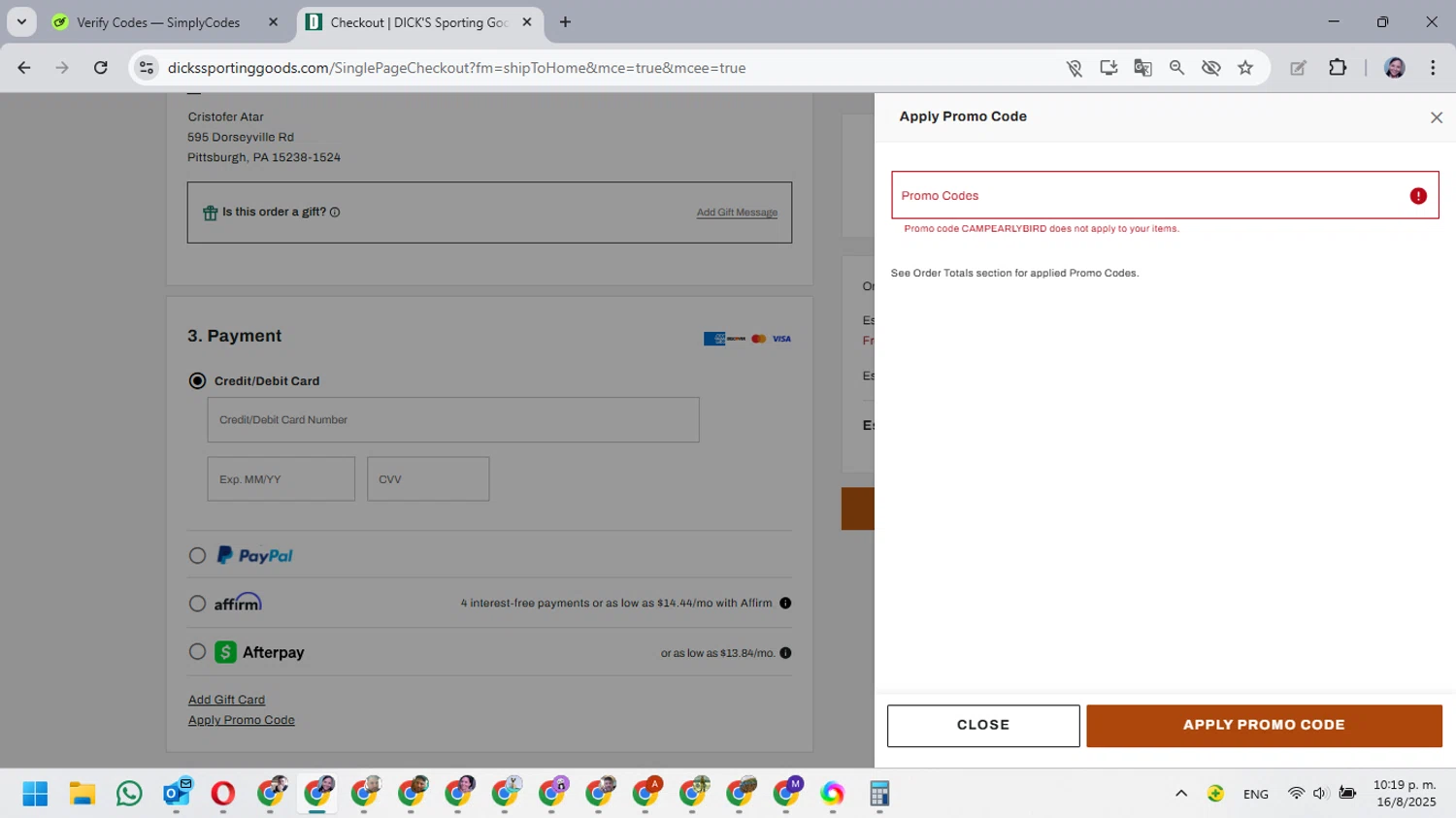The image size is (1456, 818).
Task: Show hidden system tray icons
Action: (1181, 794)
